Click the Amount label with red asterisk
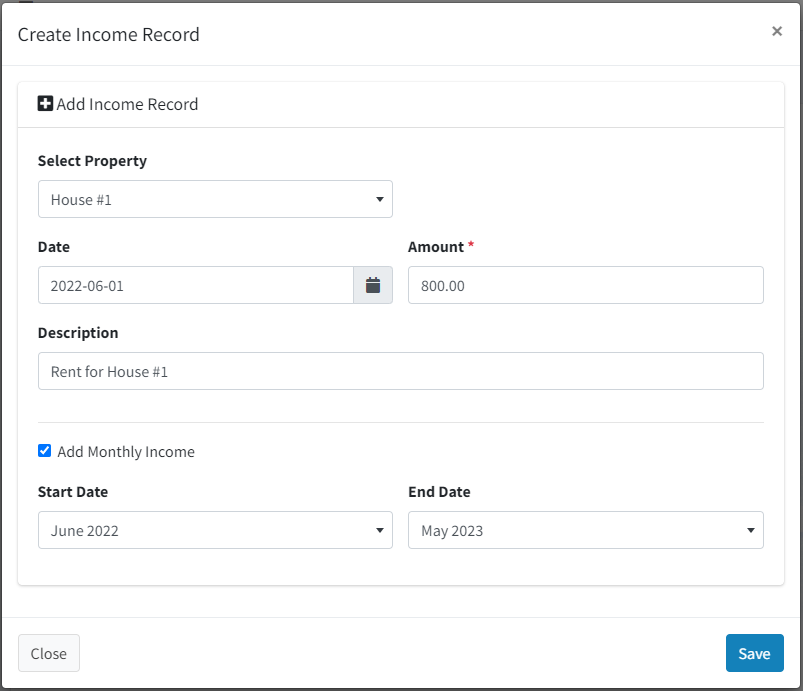 point(441,247)
